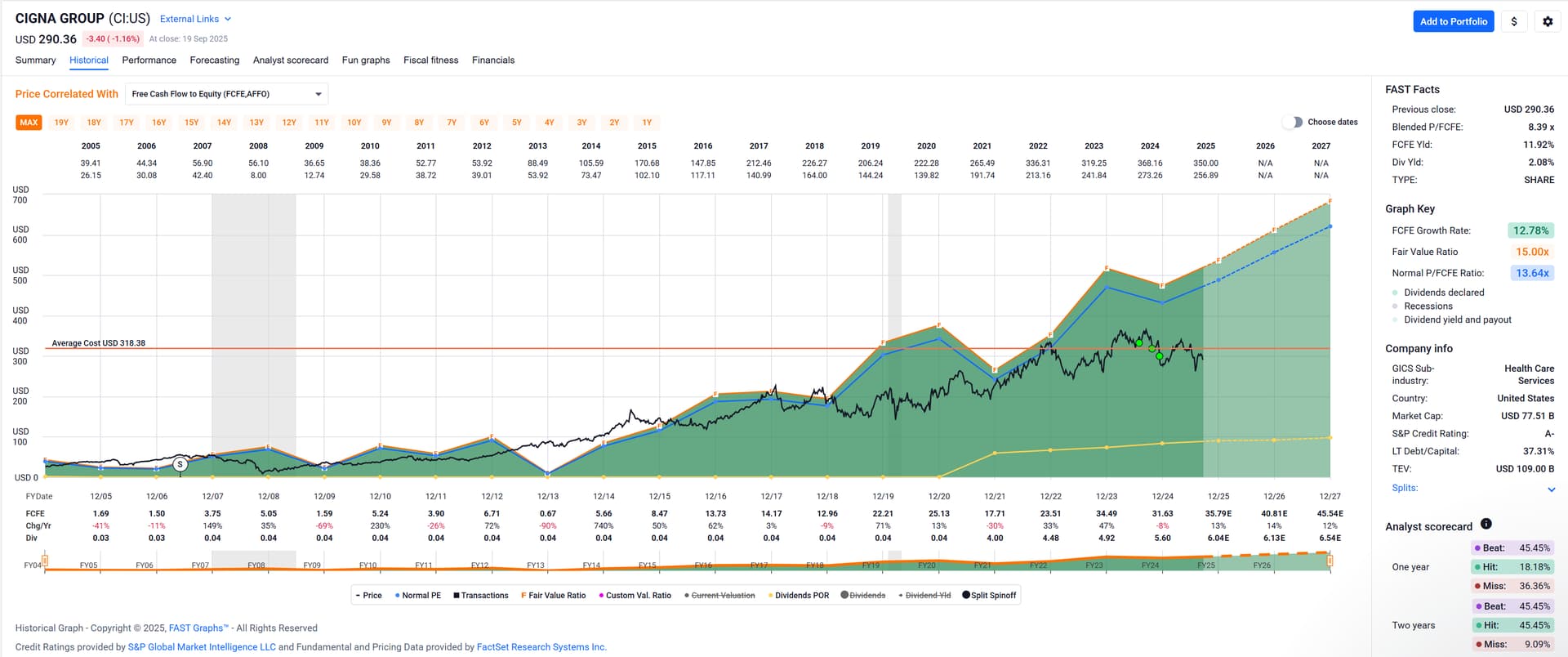Click the Analyst scorecard info icon
This screenshot has width=1568, height=657.
tap(1486, 524)
